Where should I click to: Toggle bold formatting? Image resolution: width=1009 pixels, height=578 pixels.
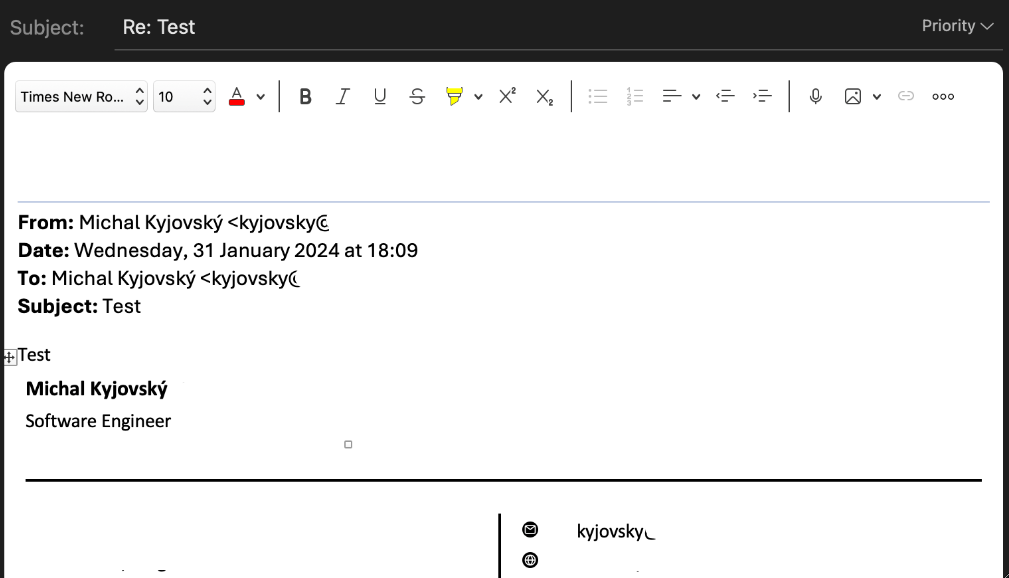(x=305, y=97)
